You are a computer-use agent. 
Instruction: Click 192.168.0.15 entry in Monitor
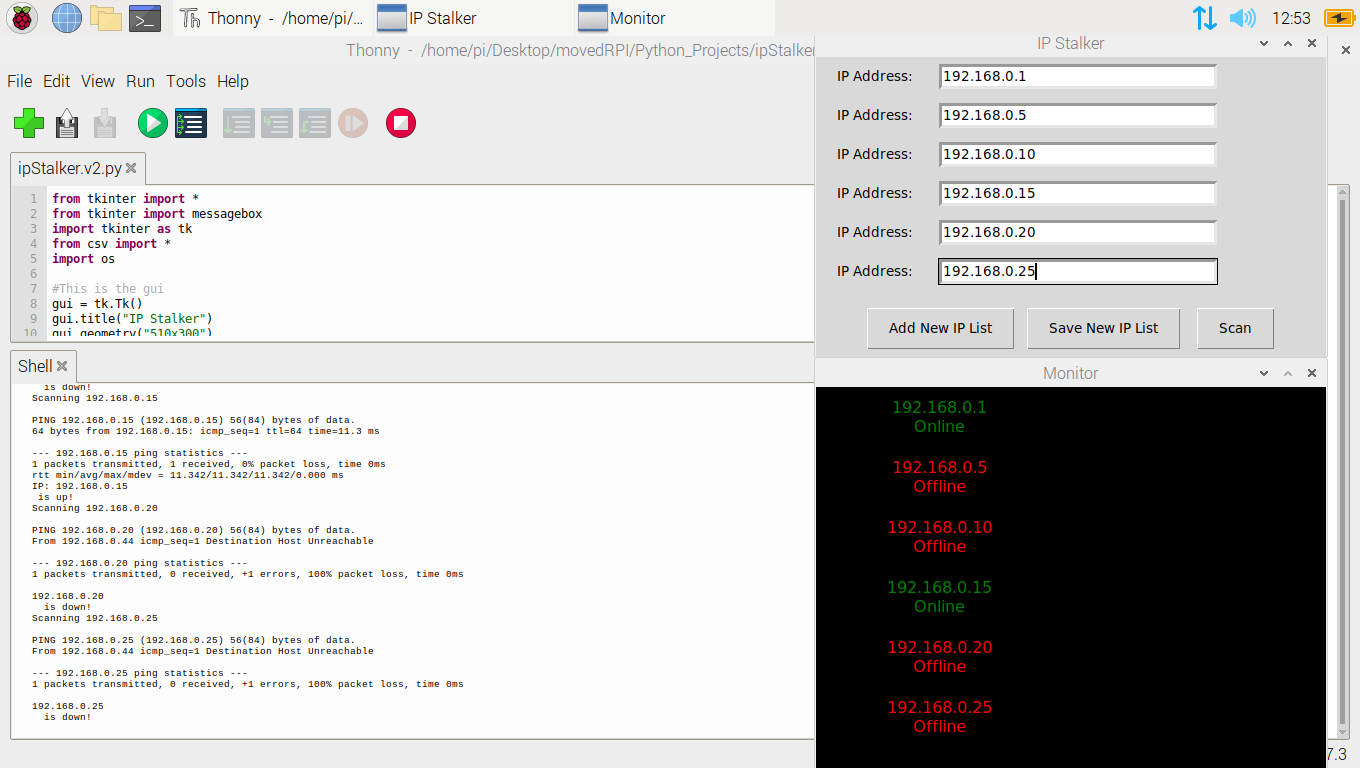(x=939, y=597)
